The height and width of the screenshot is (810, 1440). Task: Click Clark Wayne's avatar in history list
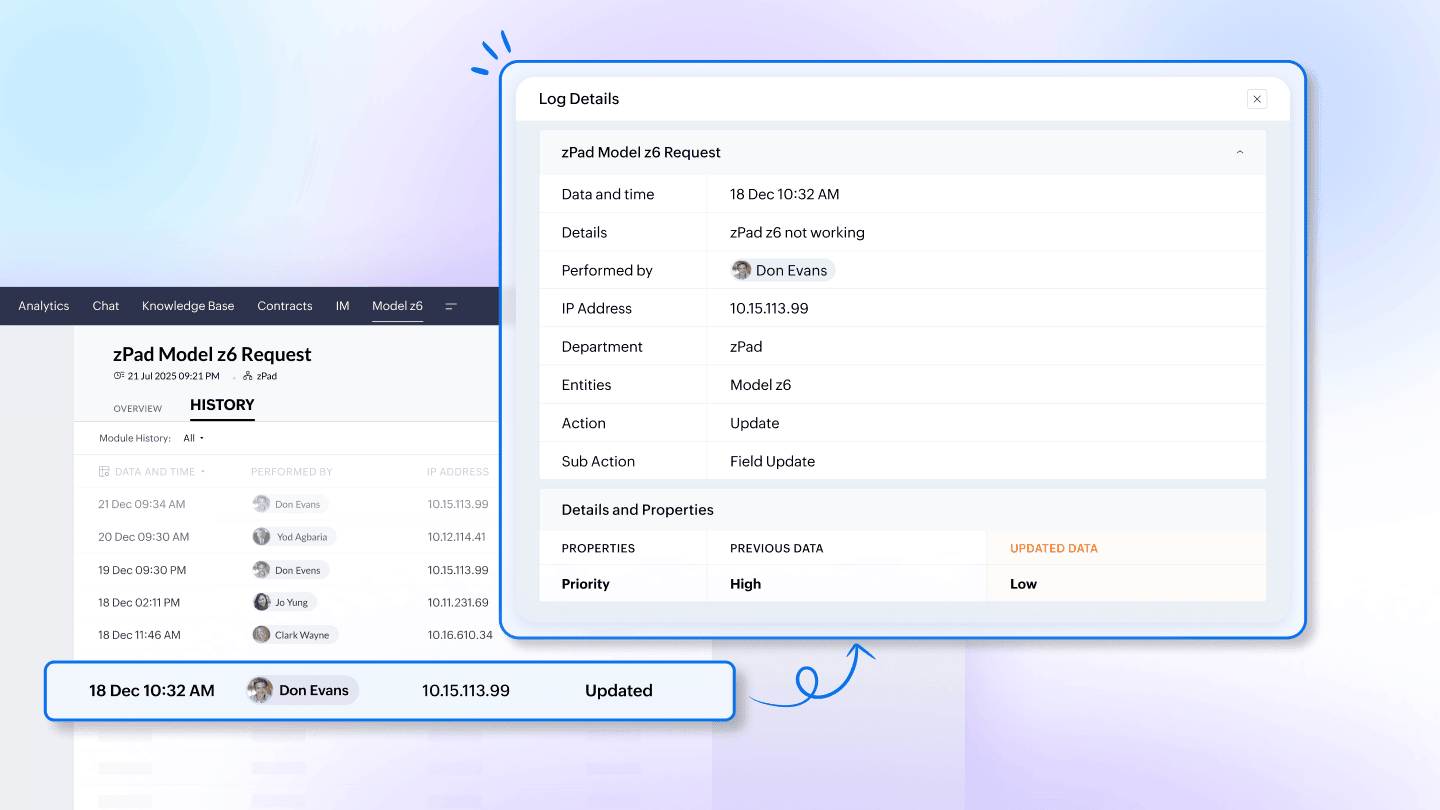(x=262, y=635)
